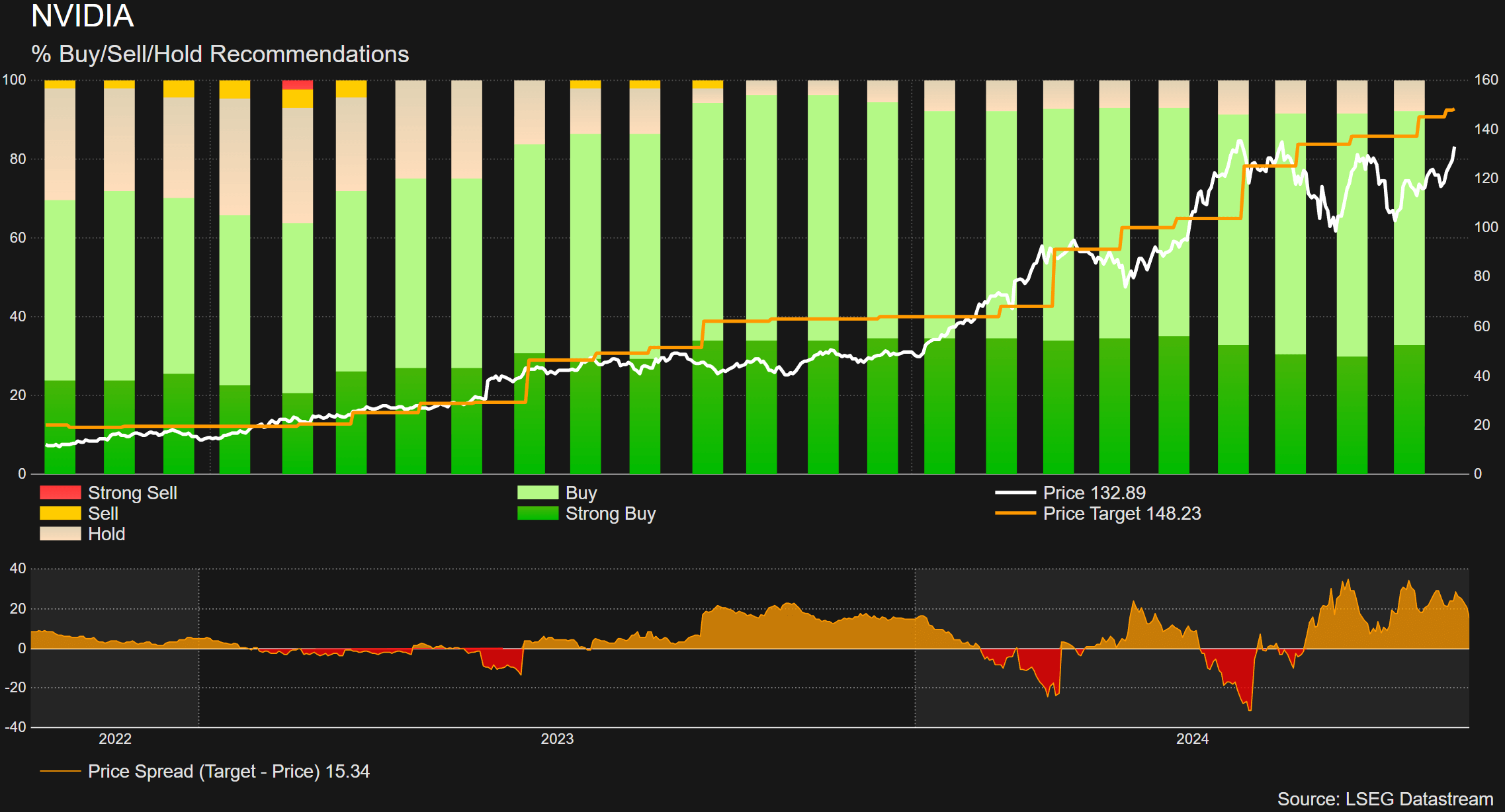Click Price Spread (Target - Price) 15.34 label

[x=229, y=771]
